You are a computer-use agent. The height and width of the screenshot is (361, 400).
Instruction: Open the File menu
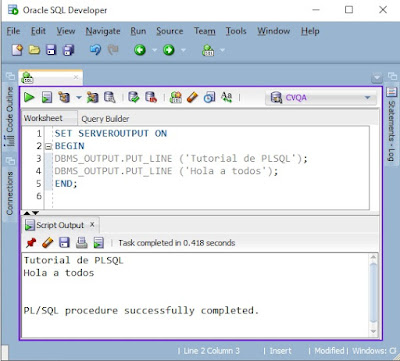[13, 31]
